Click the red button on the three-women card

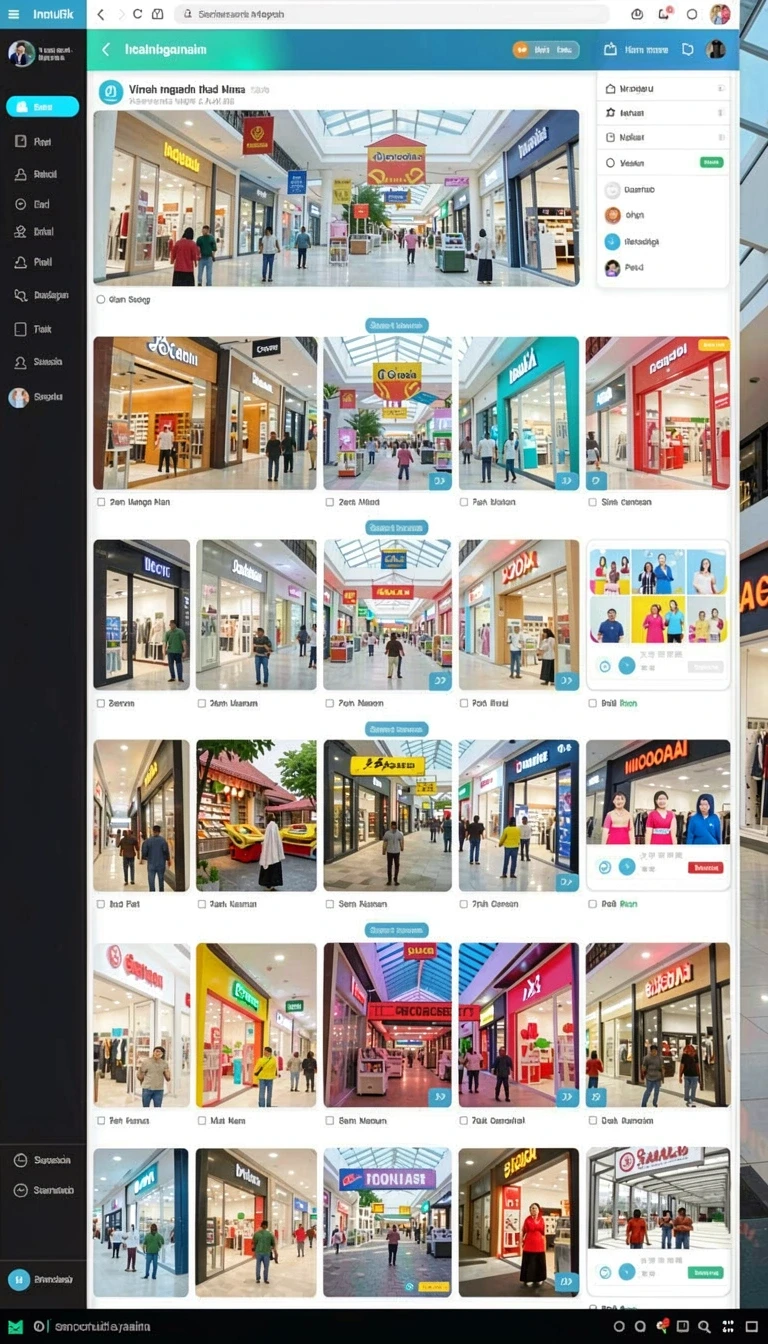click(x=705, y=867)
